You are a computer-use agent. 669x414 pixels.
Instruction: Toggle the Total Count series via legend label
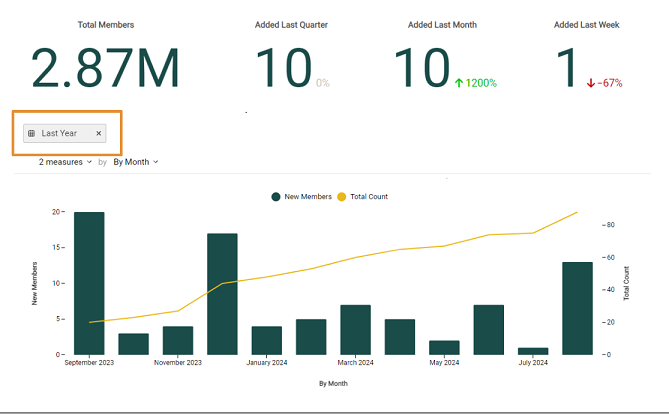pyautogui.click(x=368, y=196)
